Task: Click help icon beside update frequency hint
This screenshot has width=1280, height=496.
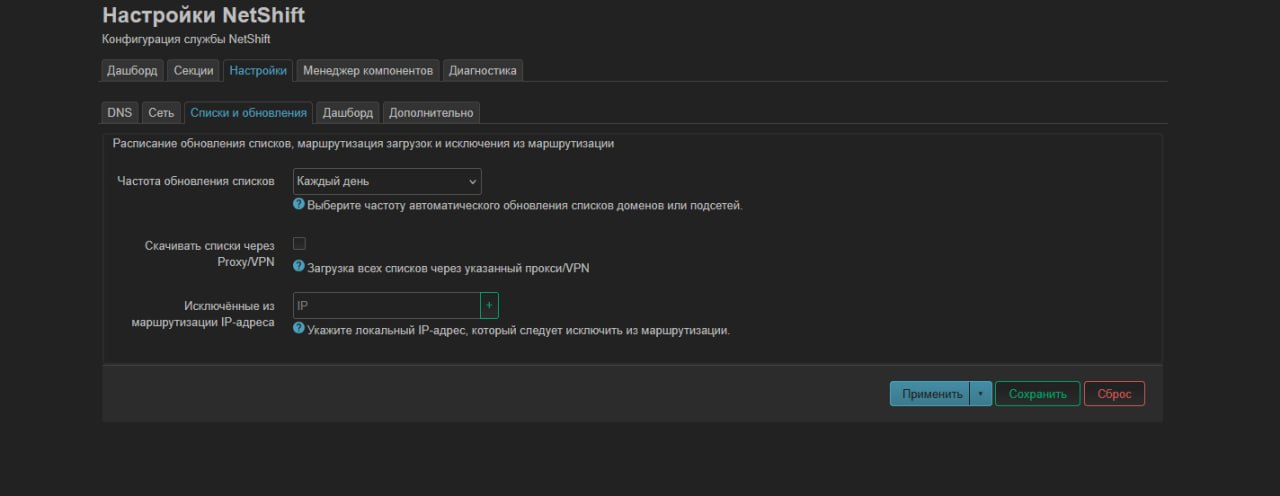Action: click(x=298, y=204)
